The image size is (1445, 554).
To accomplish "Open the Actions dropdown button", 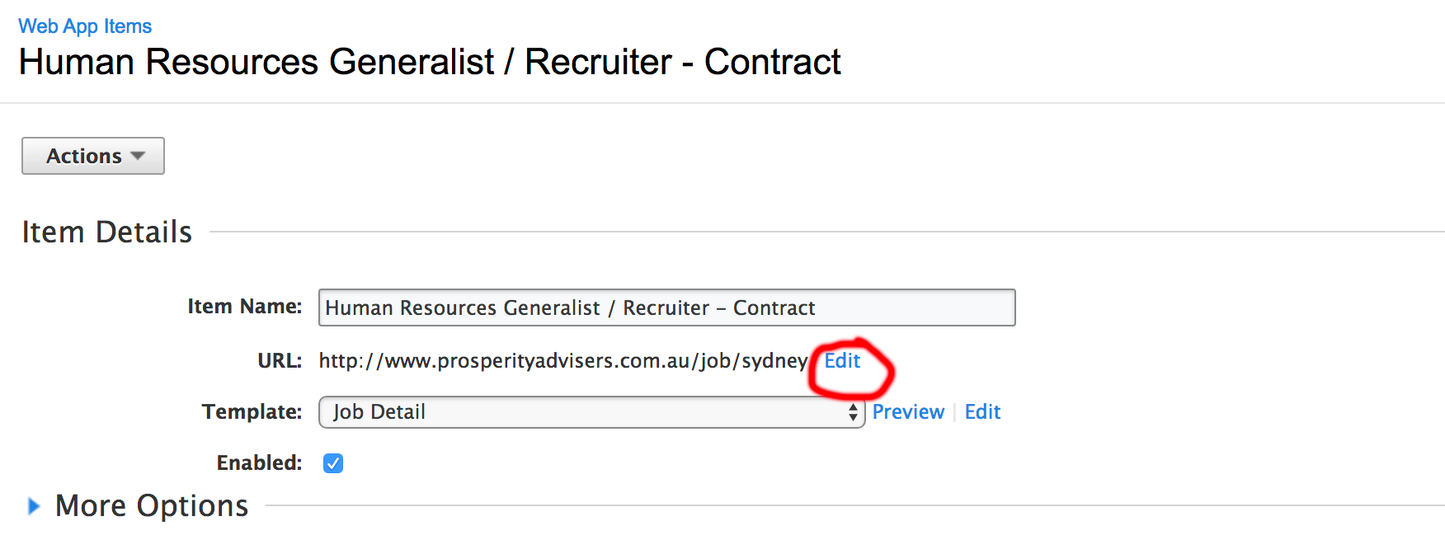I will pos(93,156).
